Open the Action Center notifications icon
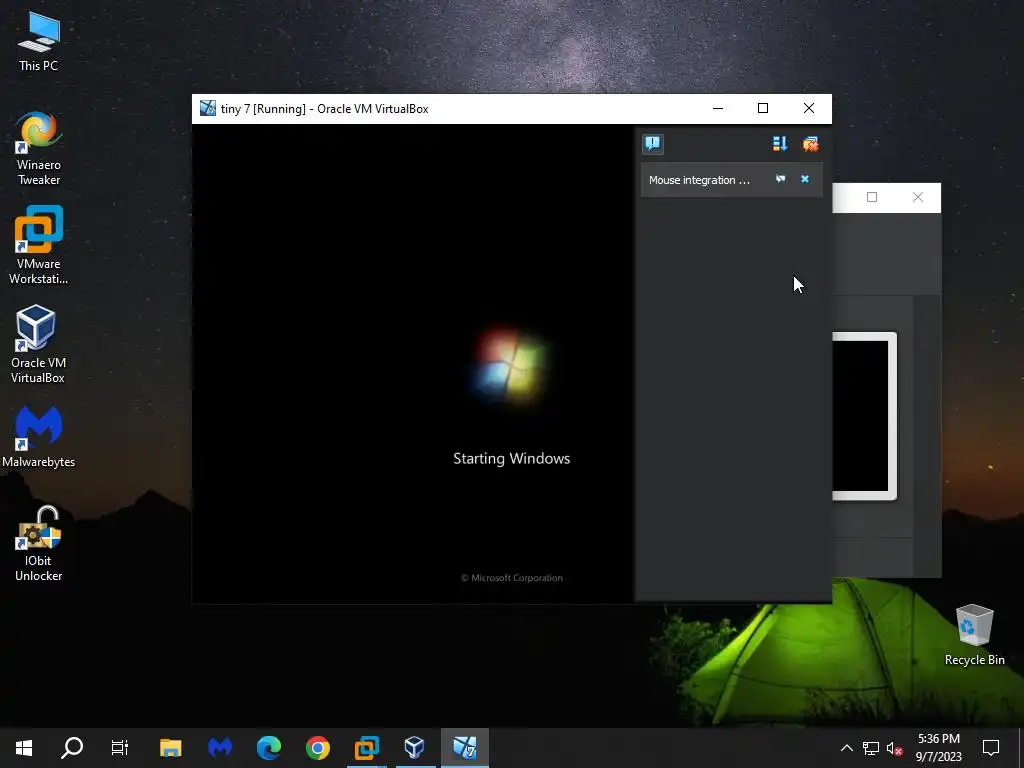The image size is (1024, 768). pyautogui.click(x=991, y=748)
